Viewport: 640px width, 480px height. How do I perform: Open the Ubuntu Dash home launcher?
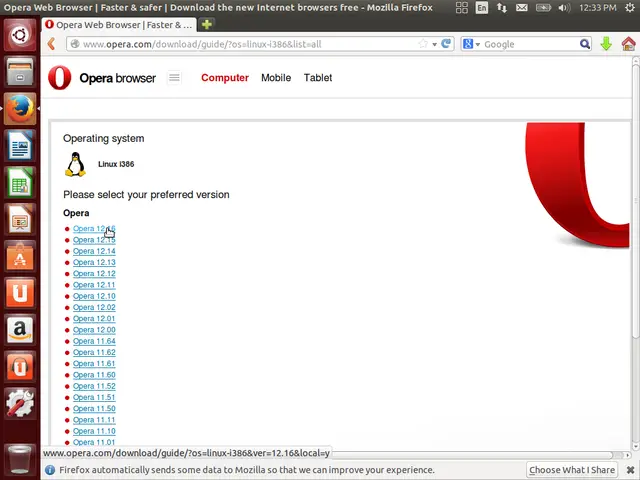20,35
